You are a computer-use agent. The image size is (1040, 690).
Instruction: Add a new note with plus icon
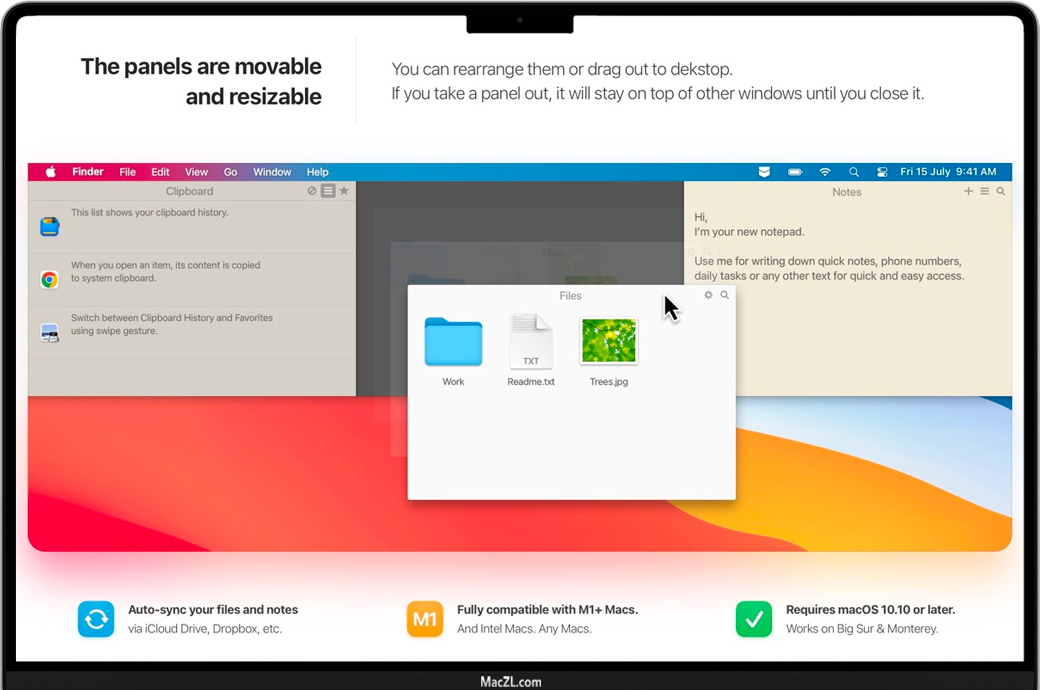pos(968,191)
